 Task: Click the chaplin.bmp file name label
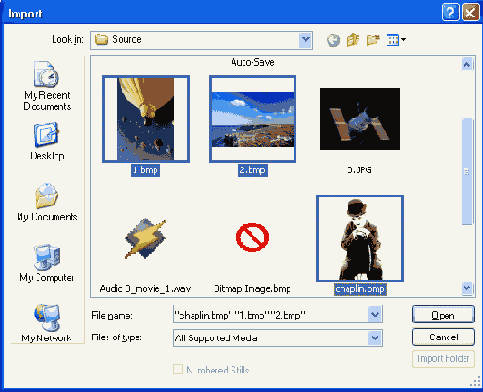coord(360,289)
